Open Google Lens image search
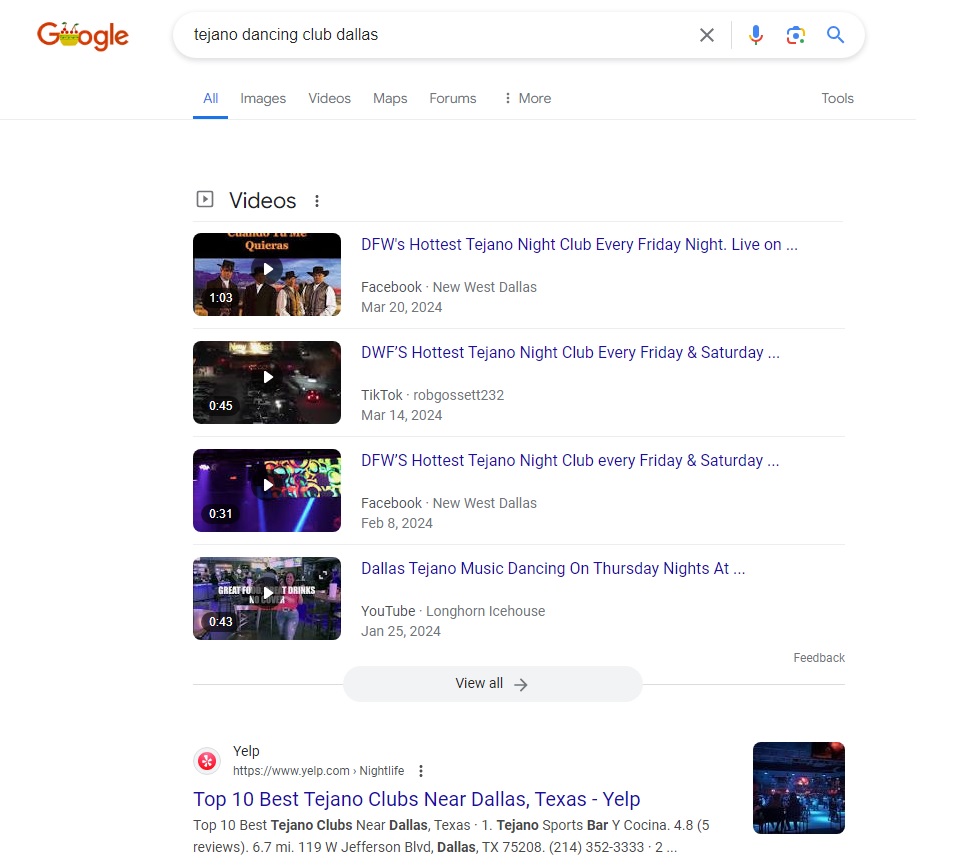 pos(795,36)
